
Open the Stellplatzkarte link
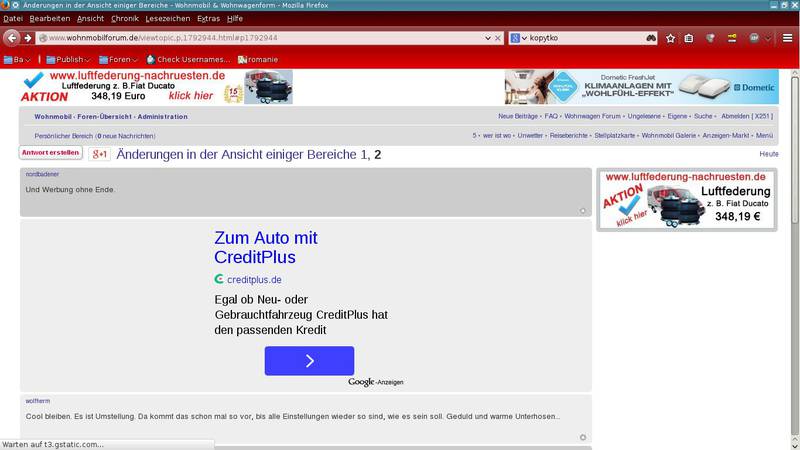click(x=615, y=136)
